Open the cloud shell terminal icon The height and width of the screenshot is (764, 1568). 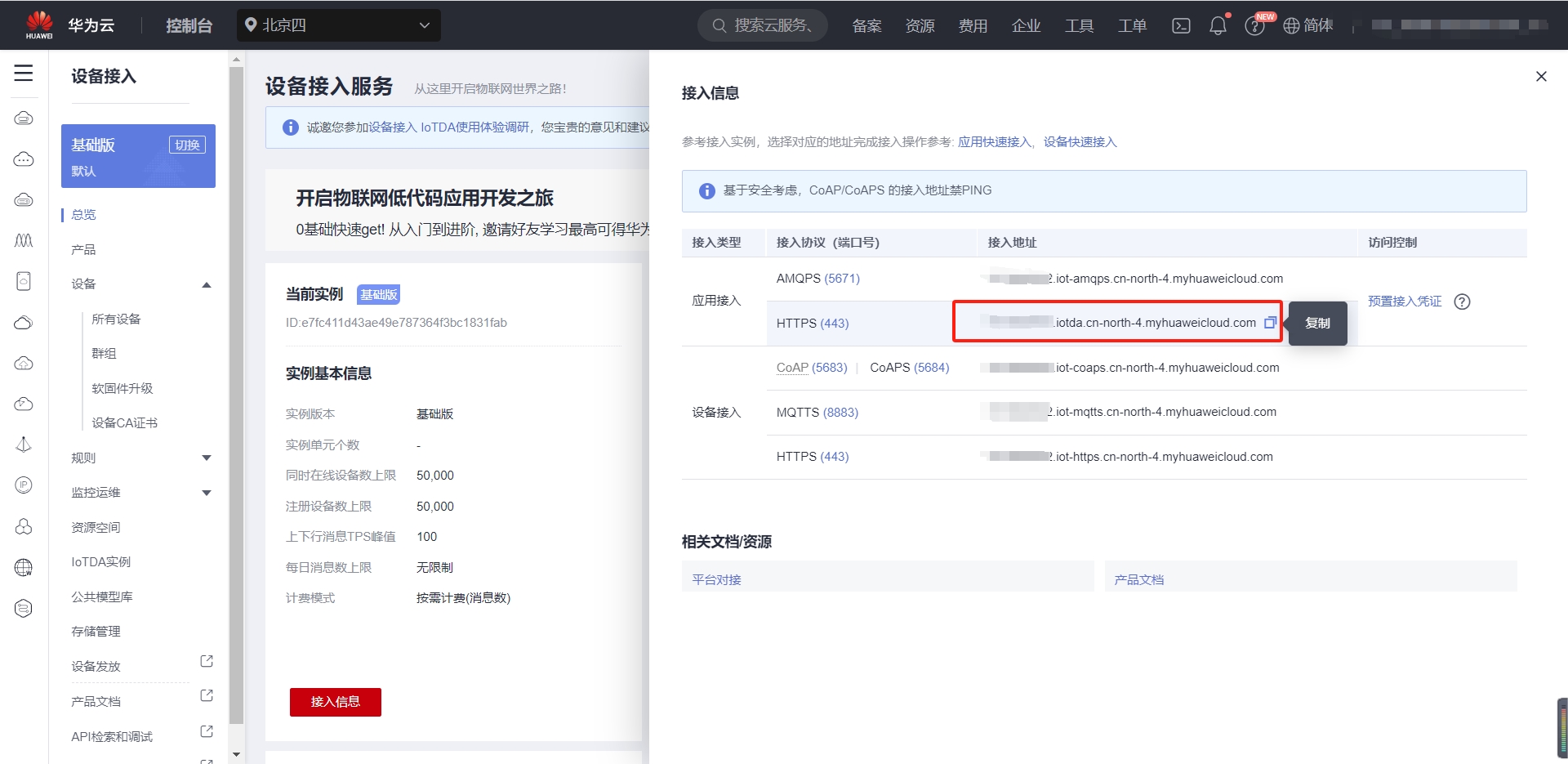click(1181, 25)
